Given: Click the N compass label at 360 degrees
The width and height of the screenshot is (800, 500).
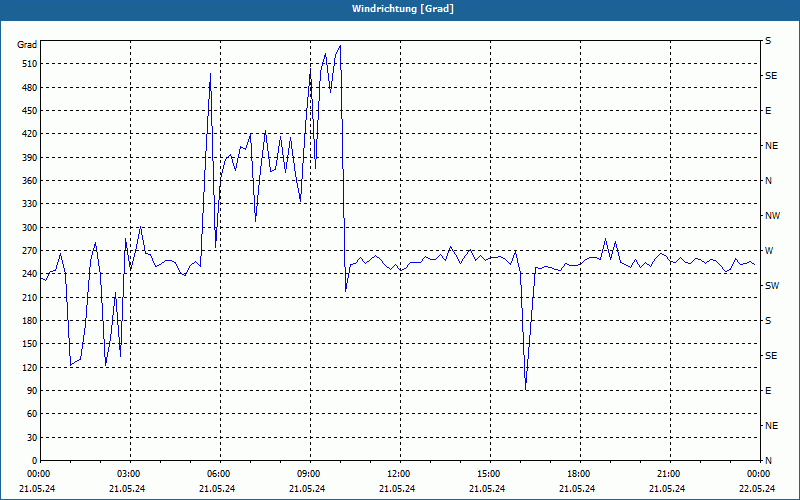Looking at the screenshot, I should point(768,181).
